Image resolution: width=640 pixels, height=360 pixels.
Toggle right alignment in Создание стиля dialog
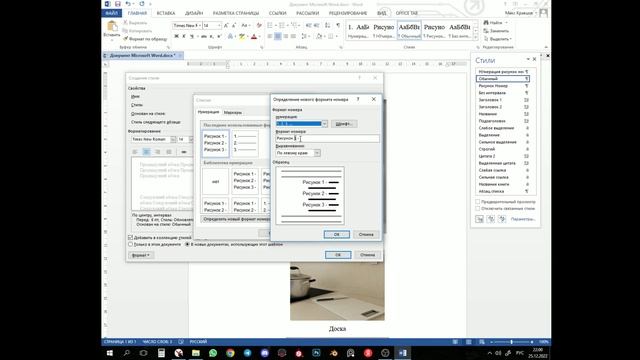click(x=158, y=152)
